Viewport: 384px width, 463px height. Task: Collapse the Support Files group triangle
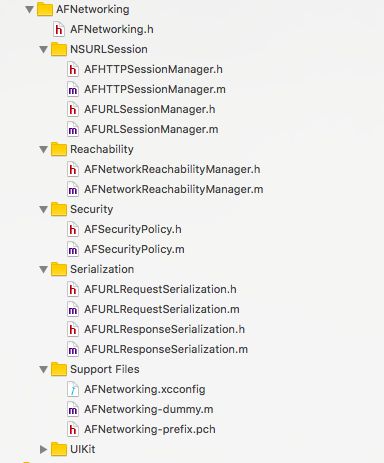43,369
